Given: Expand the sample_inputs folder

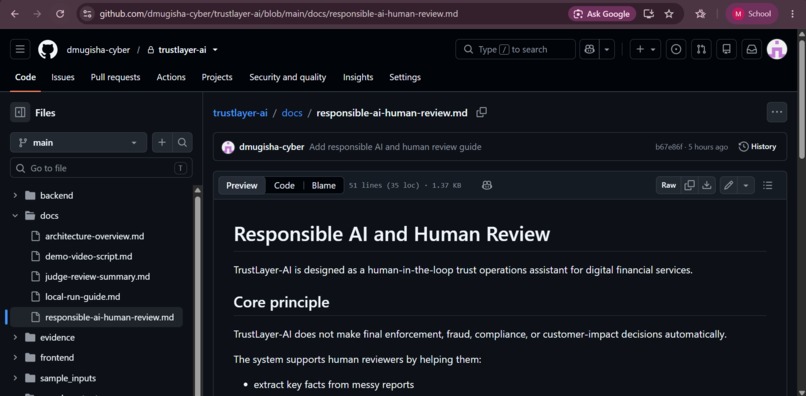Looking at the screenshot, I should pyautogui.click(x=15, y=379).
